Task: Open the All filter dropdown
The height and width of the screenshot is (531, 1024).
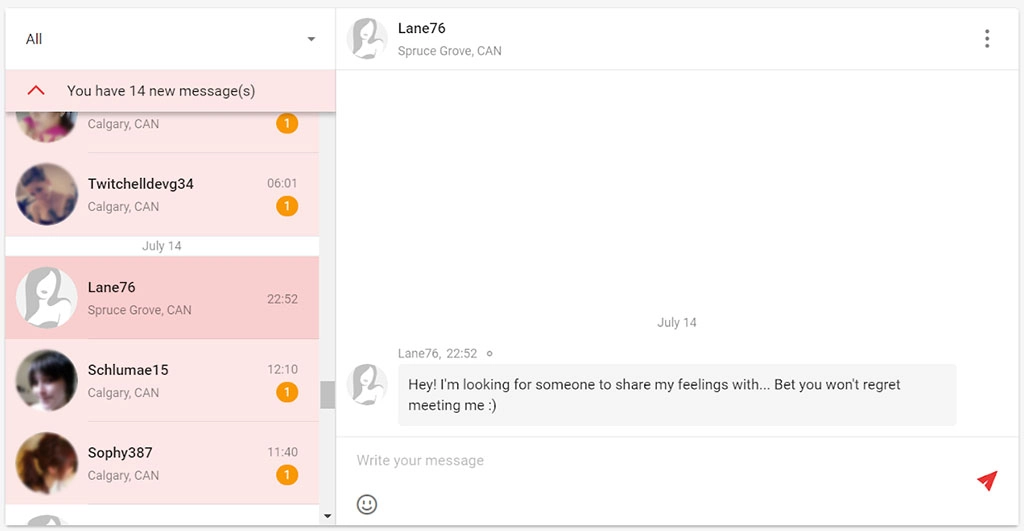Action: [x=170, y=39]
